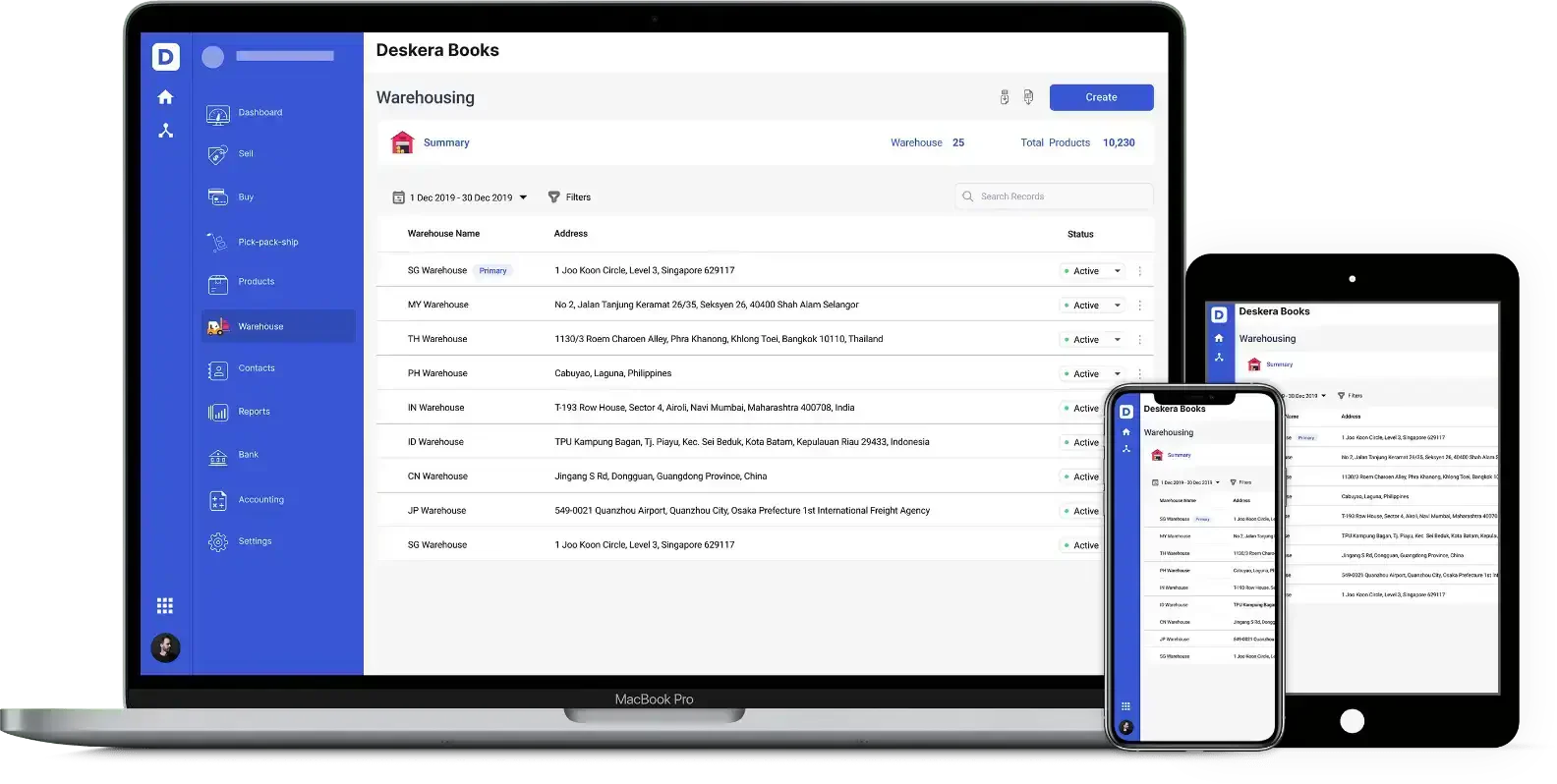
Task: Open three-dot menu for TH Warehouse row
Action: click(1140, 340)
